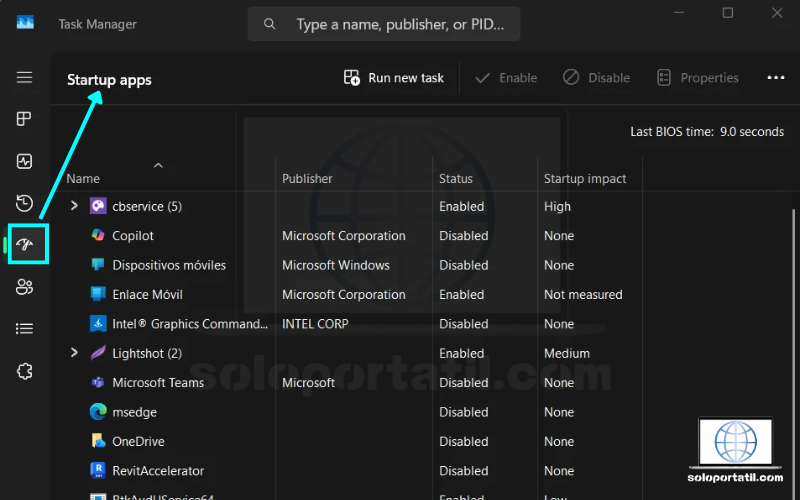Open the Users page icon
This screenshot has width=800, height=500.
[x=24, y=287]
